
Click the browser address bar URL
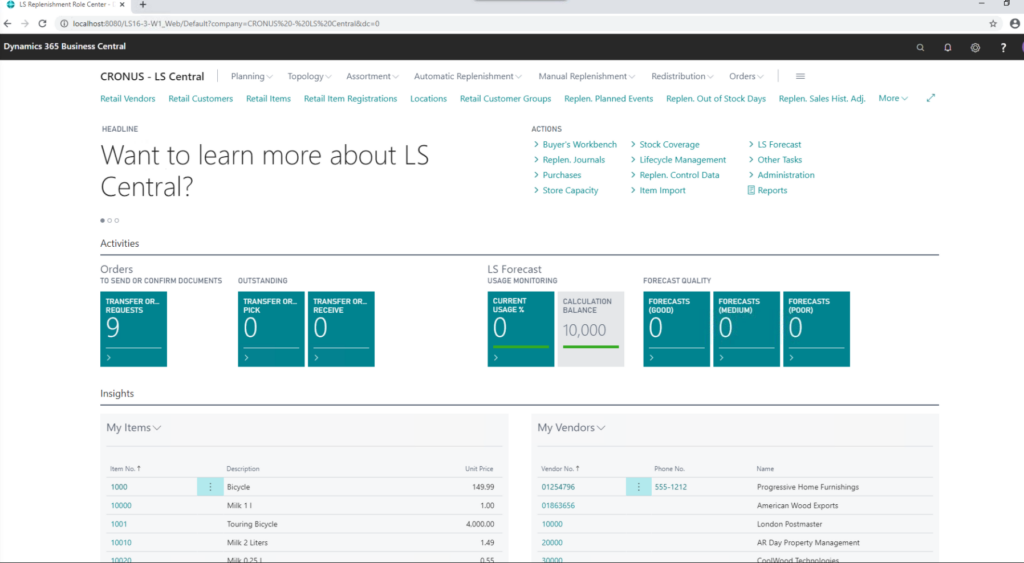click(226, 24)
